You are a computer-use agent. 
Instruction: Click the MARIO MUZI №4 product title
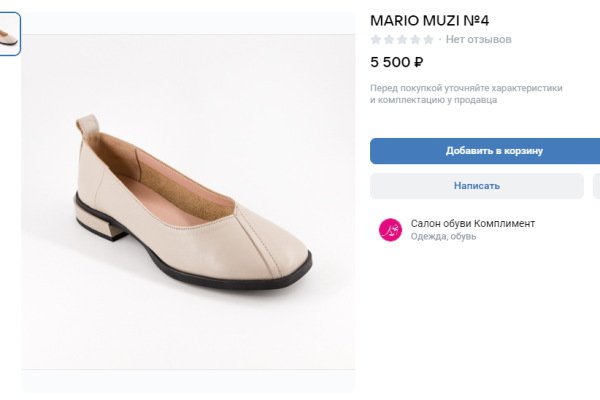[430, 20]
